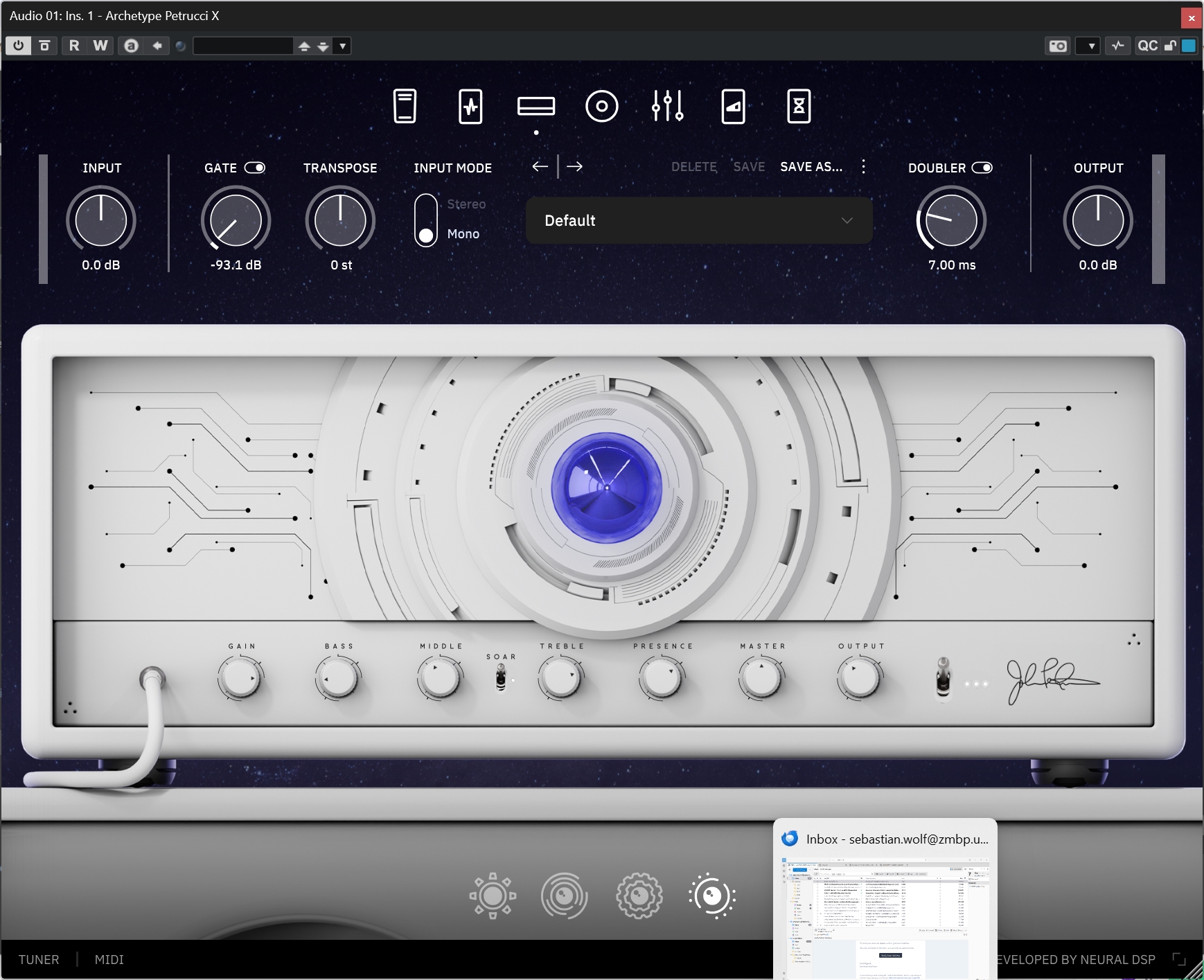
Task: Select the amplifier head section icon
Action: [536, 106]
